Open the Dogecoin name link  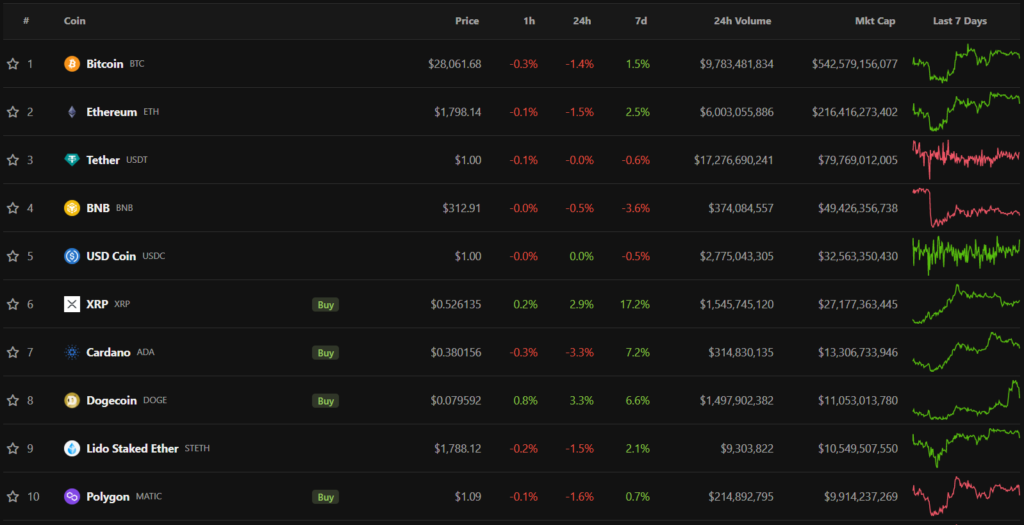point(112,400)
